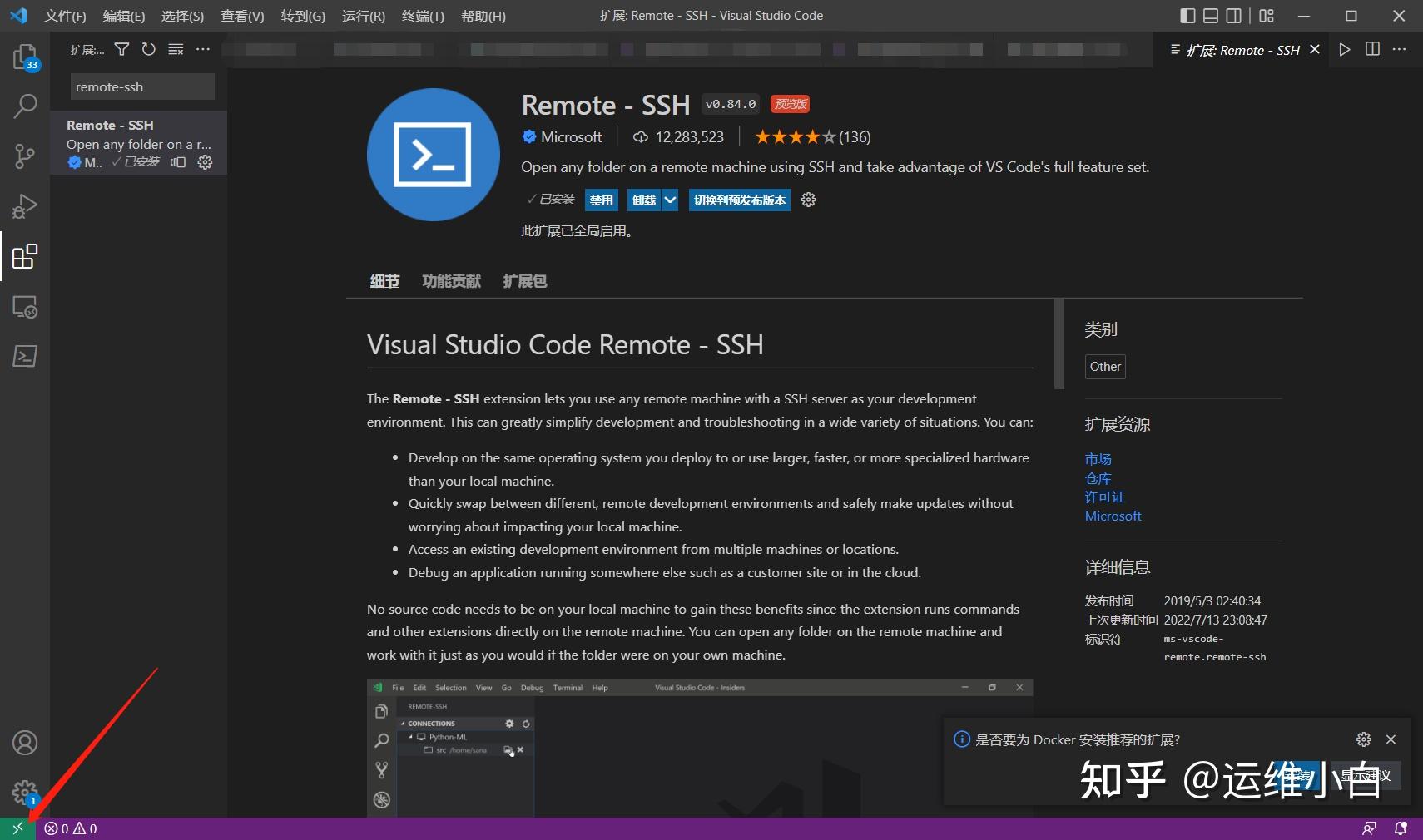The height and width of the screenshot is (840, 1423).
Task: Open settings gear next to pre-release button
Action: [x=808, y=200]
